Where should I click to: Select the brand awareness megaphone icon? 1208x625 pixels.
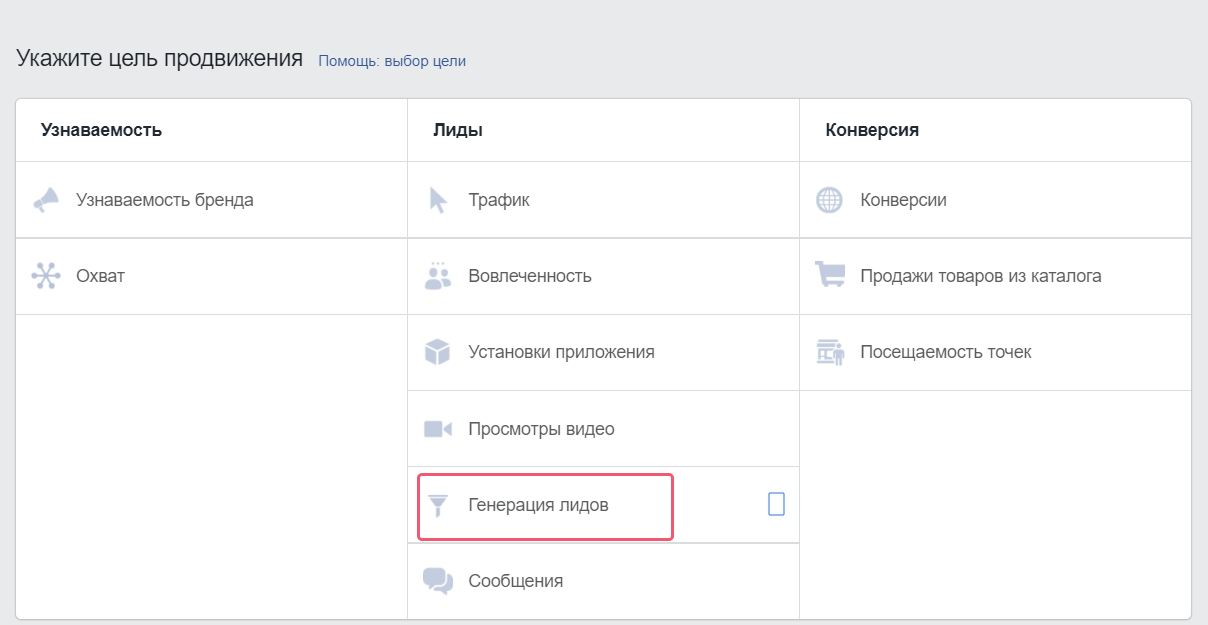pos(46,199)
